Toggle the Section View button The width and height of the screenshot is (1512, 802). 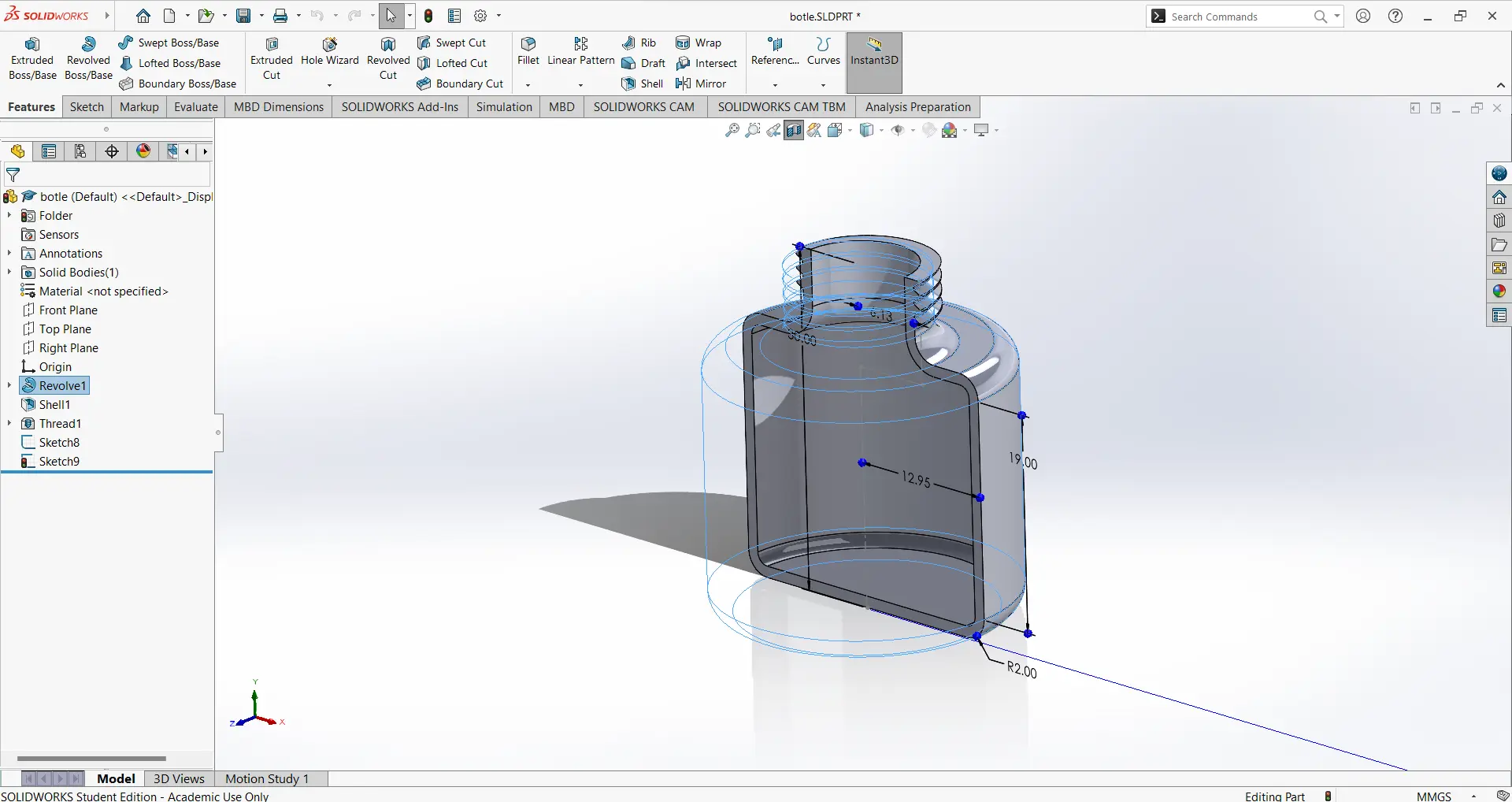point(794,130)
